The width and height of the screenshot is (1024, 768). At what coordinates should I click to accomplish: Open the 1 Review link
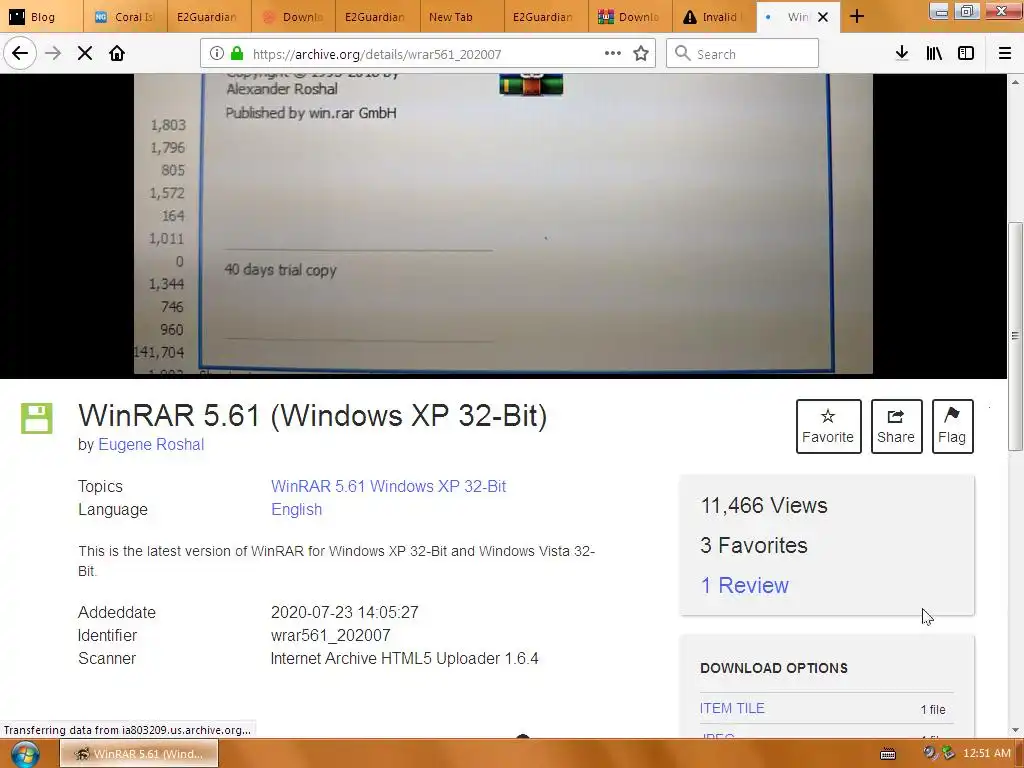point(744,585)
